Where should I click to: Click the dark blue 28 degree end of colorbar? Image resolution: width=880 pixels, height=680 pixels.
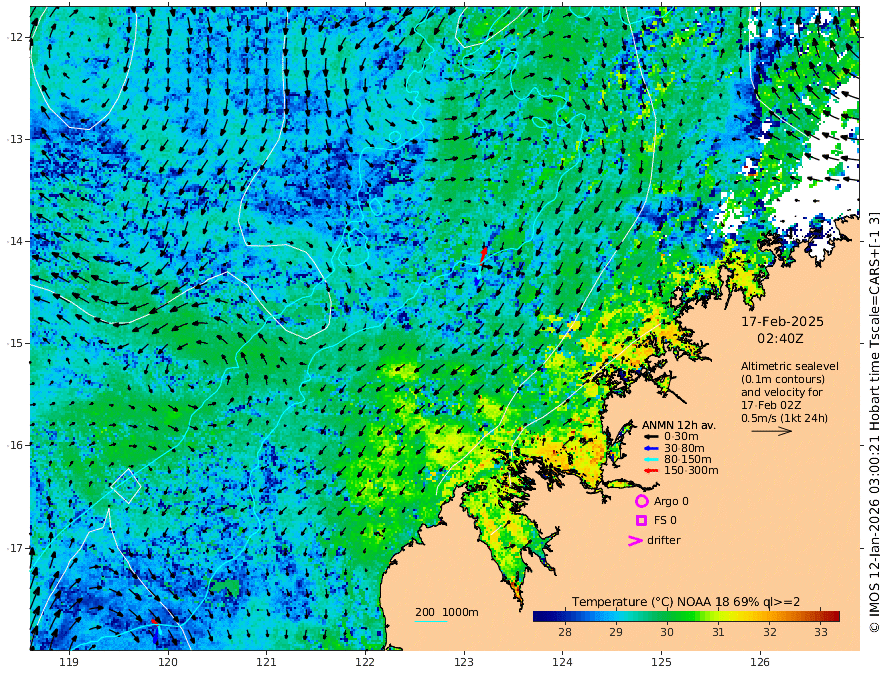[539, 616]
